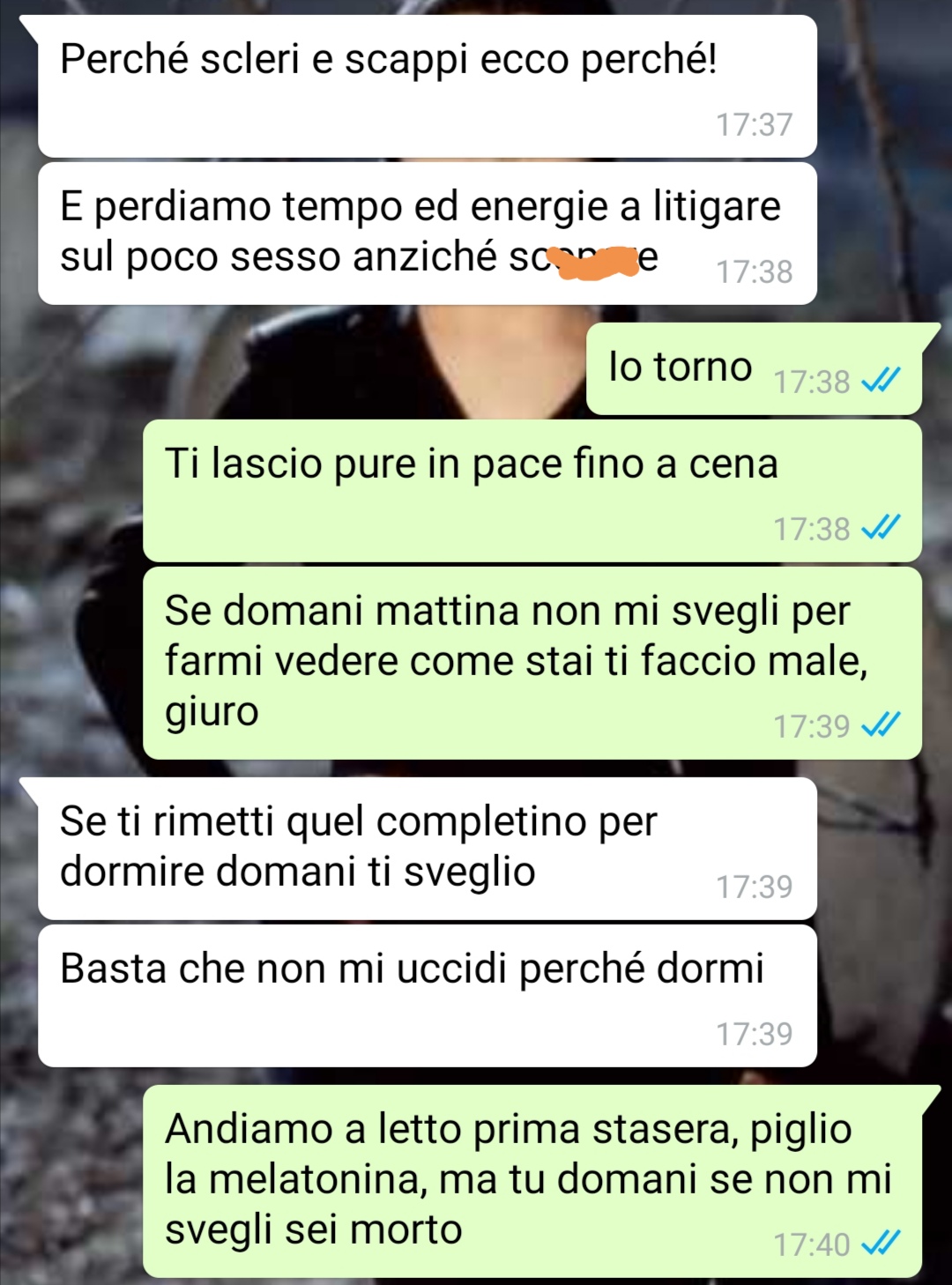Image resolution: width=952 pixels, height=1285 pixels.
Task: Click the 17:39 timestamp on 'completino' message
Action: click(x=755, y=887)
